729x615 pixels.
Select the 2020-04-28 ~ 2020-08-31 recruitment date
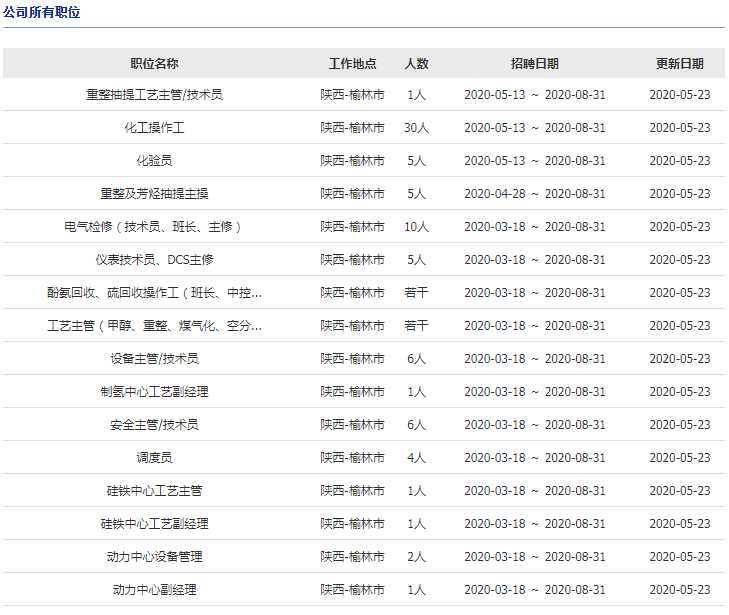(x=535, y=194)
